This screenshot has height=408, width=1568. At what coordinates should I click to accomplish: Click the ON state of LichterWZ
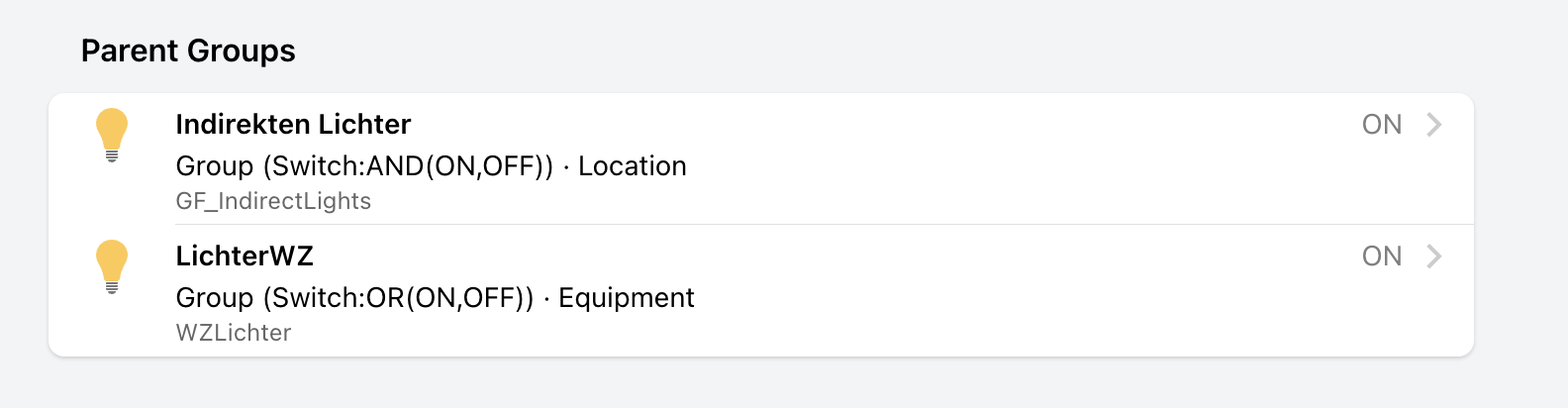pos(1381,256)
